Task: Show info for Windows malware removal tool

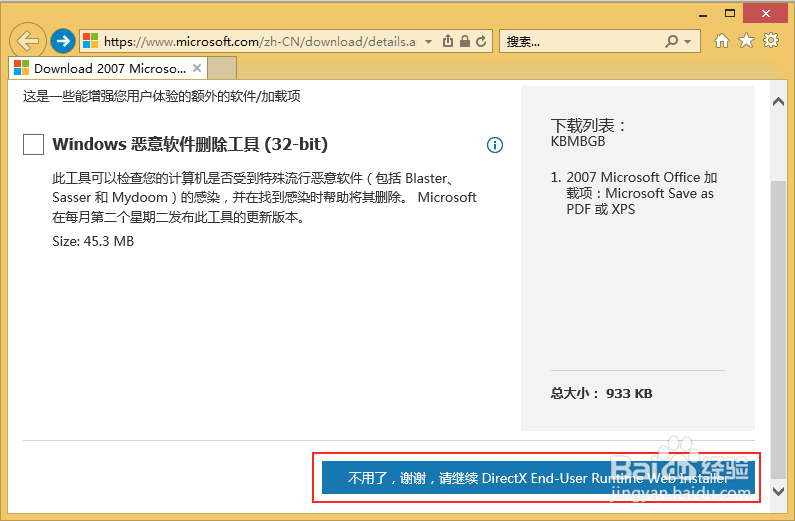Action: point(495,145)
